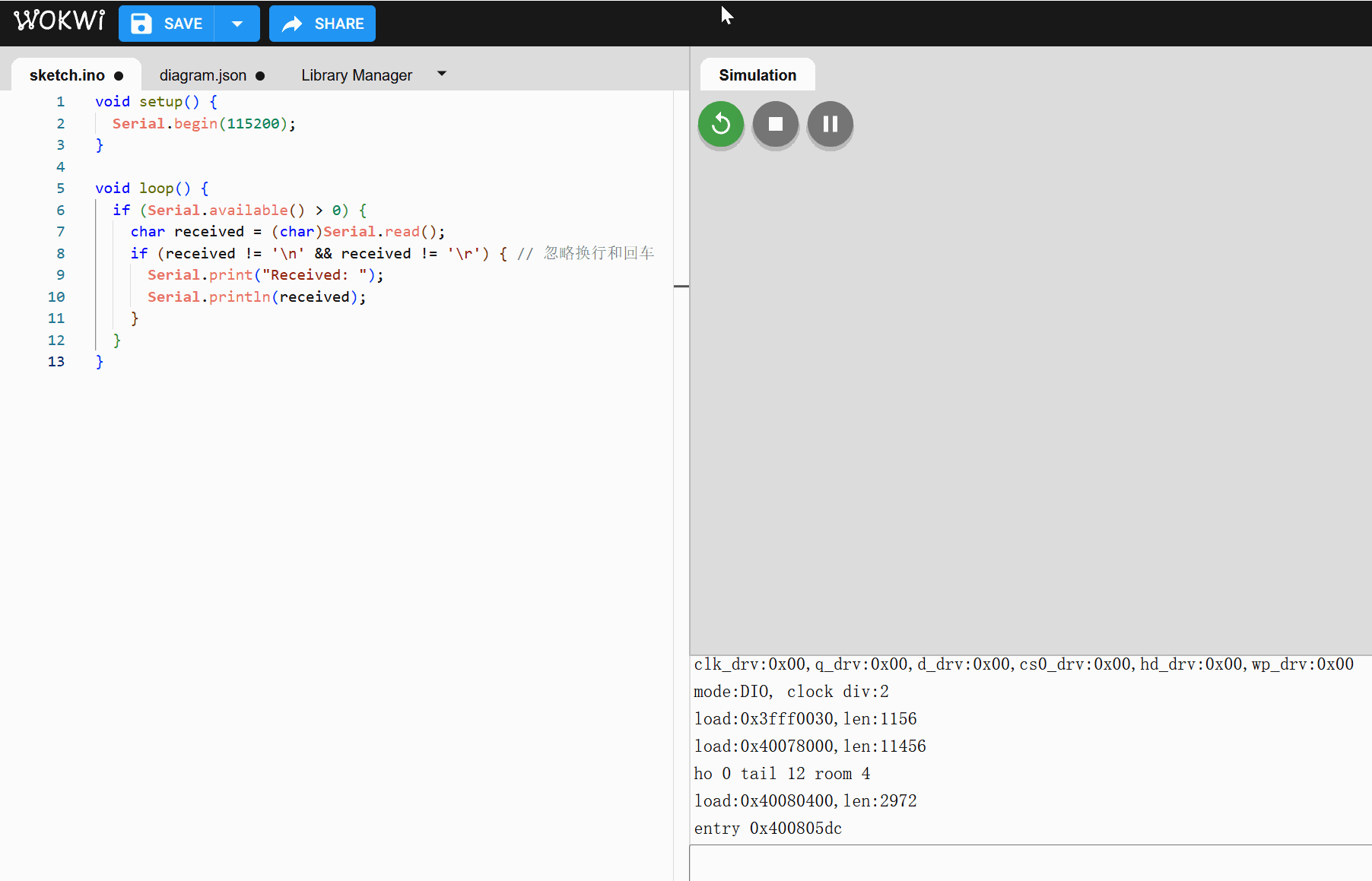The image size is (1372, 881).
Task: Open the SAVE options dropdown arrow
Action: click(237, 24)
